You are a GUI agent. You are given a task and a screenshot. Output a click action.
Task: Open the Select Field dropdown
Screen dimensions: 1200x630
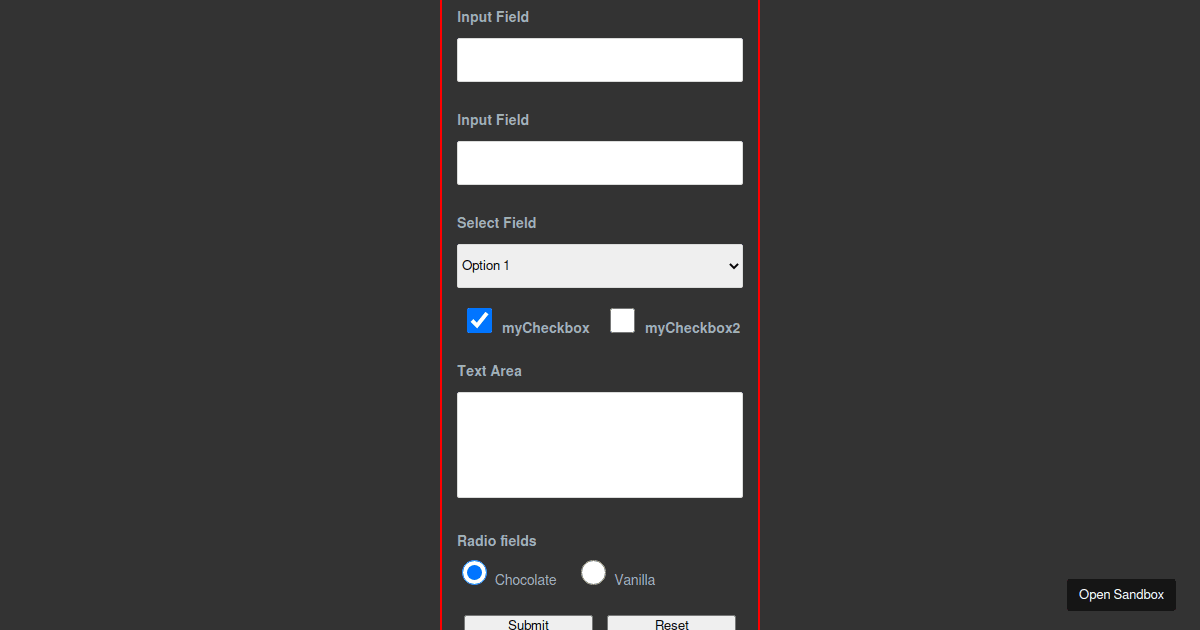coord(599,265)
